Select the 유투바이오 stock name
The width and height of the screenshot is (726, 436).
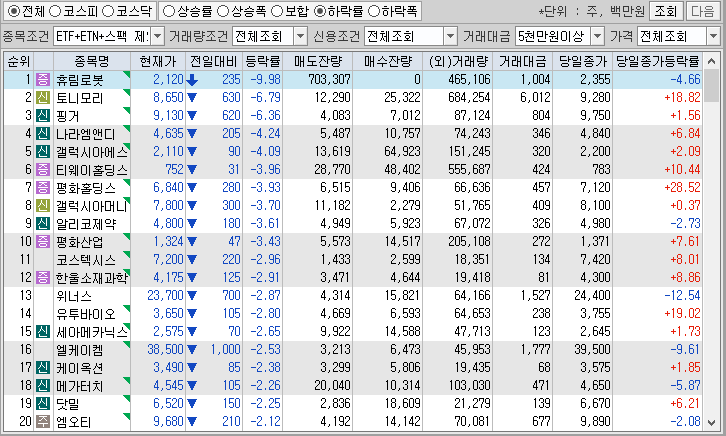(86, 314)
